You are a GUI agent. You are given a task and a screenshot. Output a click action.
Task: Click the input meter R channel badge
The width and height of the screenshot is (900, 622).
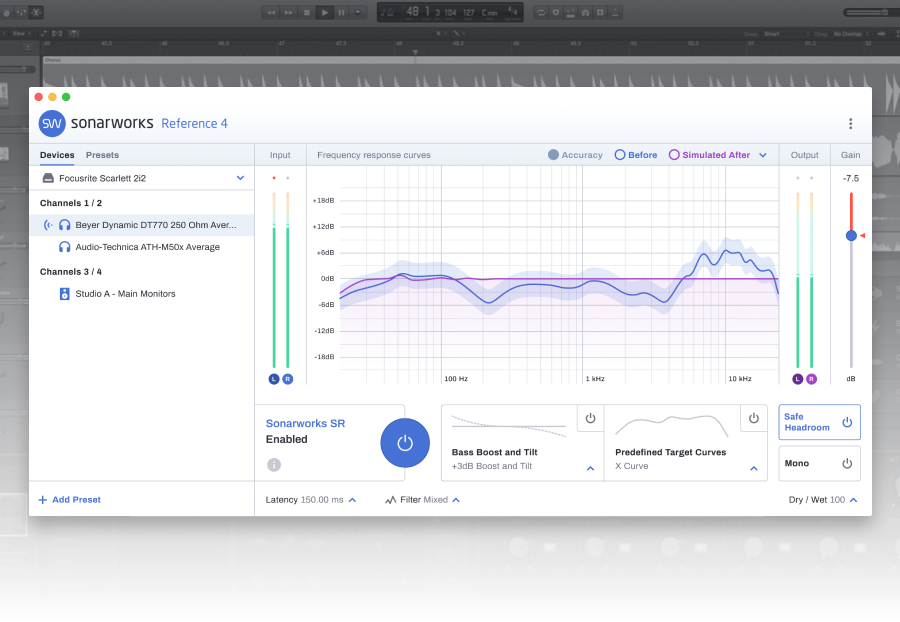(x=288, y=379)
